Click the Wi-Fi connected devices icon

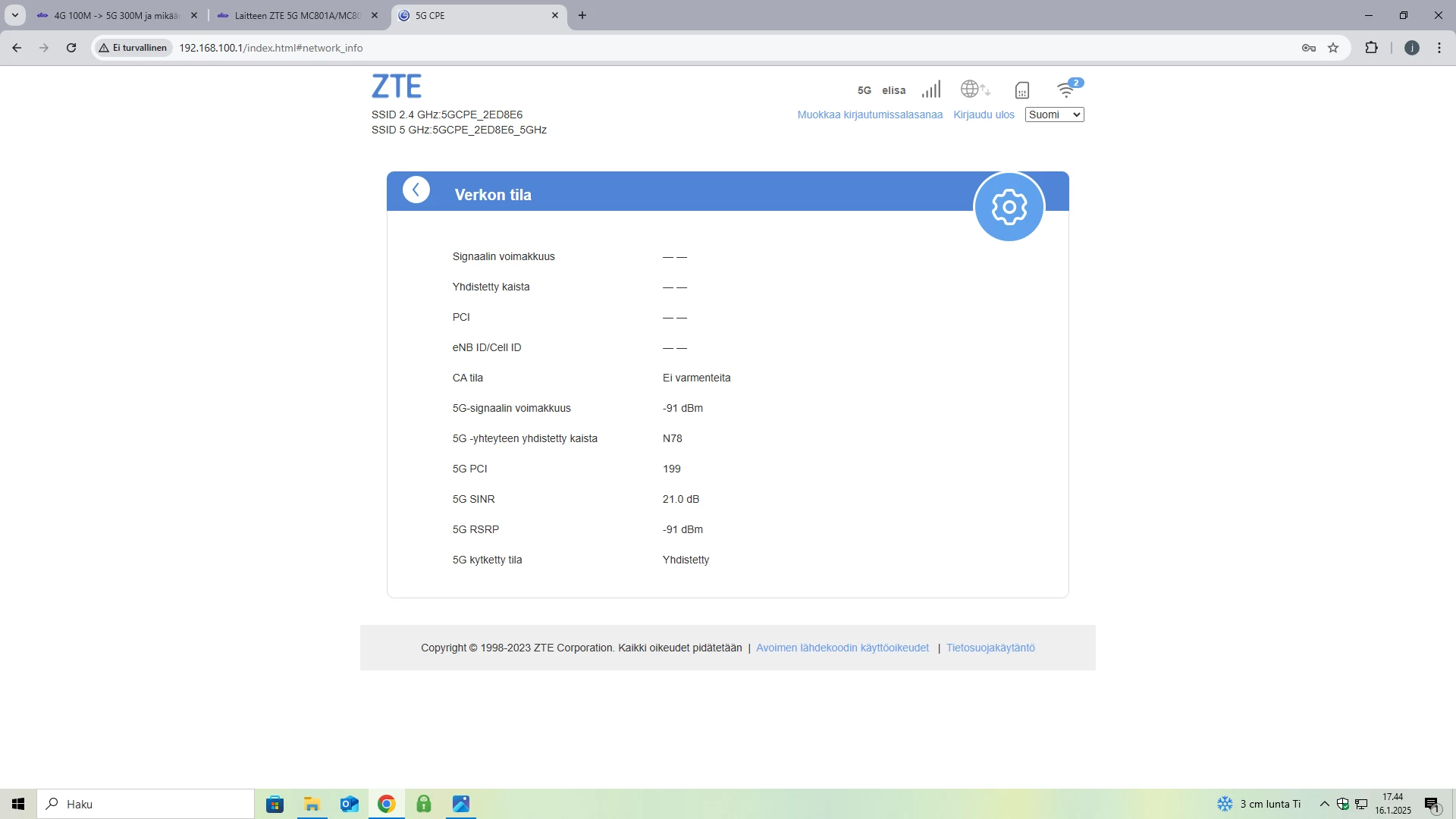1066,89
